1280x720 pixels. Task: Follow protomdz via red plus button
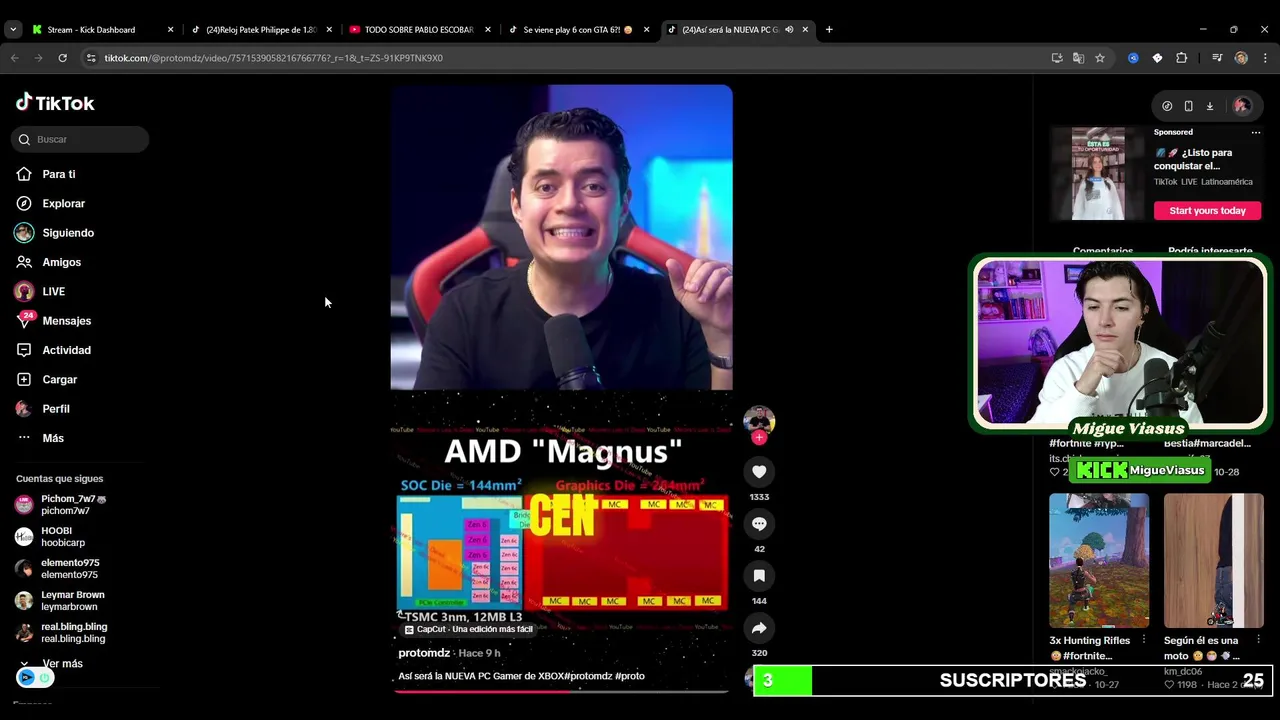[759, 438]
